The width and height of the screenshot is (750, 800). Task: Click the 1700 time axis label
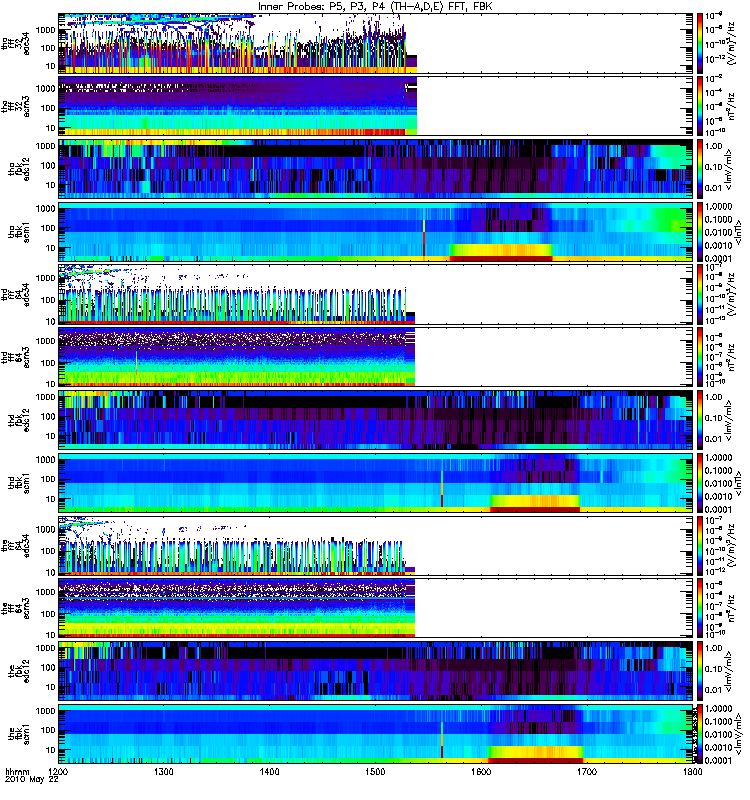coord(587,771)
